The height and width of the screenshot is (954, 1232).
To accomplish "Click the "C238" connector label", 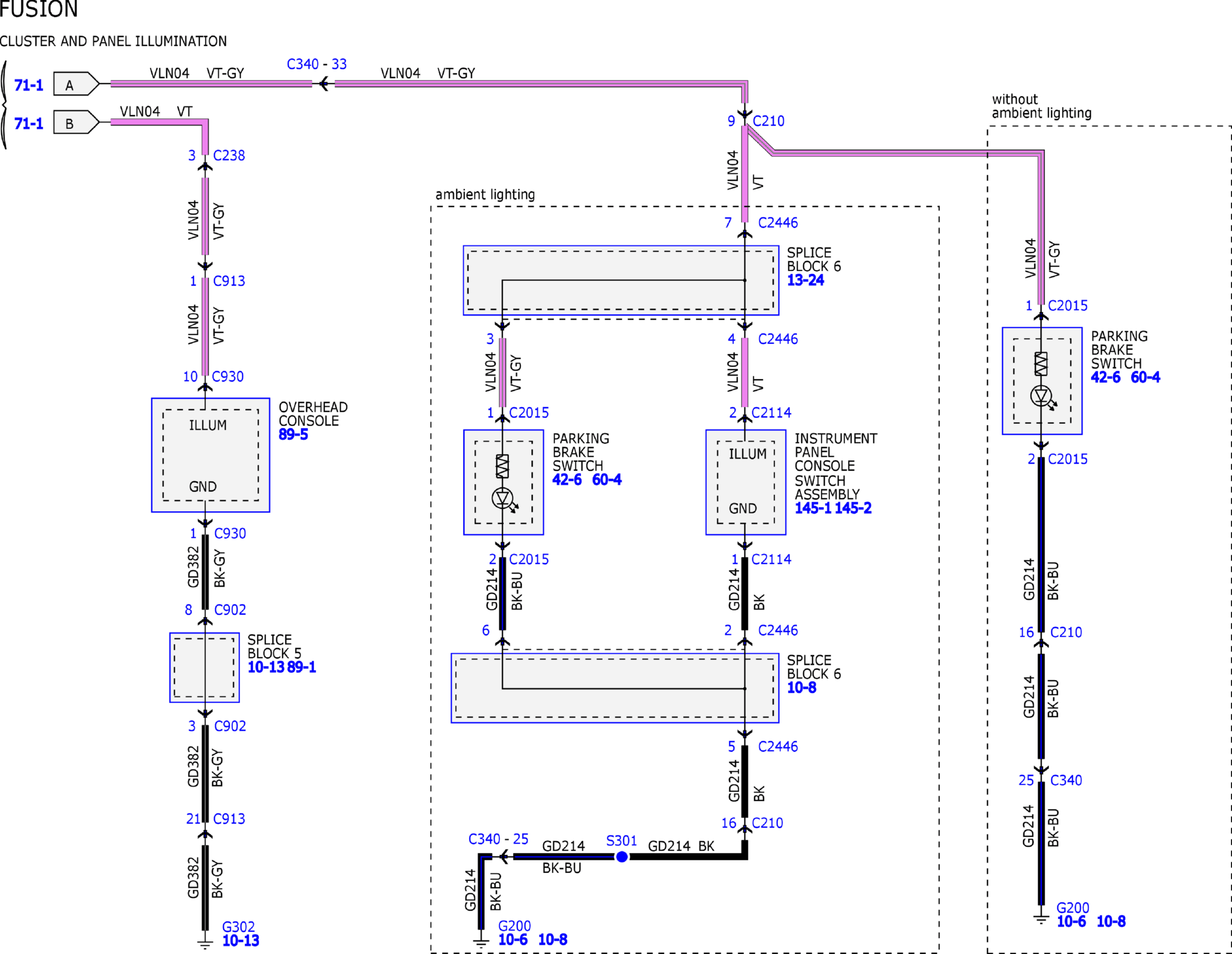I will [x=229, y=156].
